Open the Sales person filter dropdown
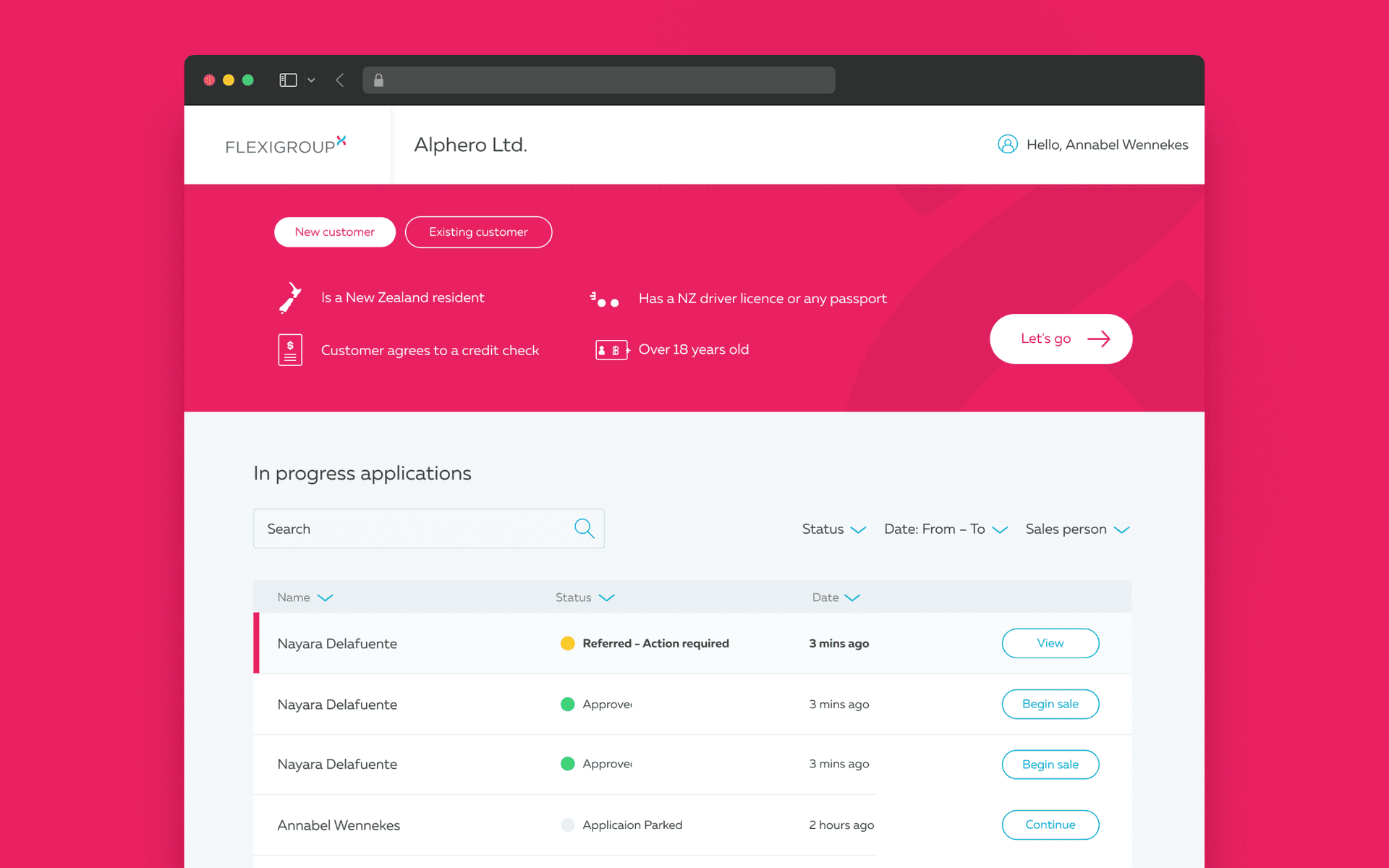 1077,529
